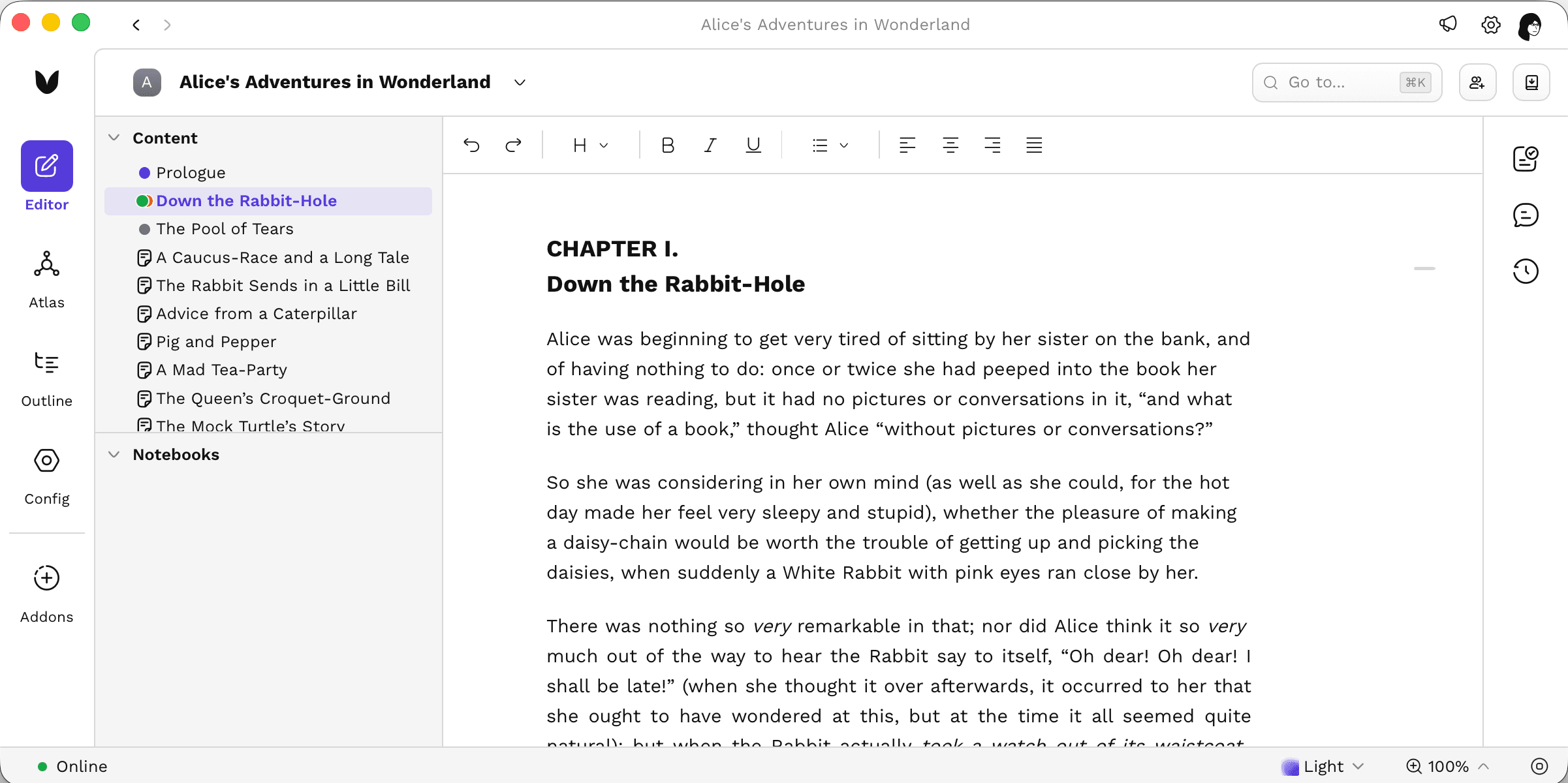
Task: Go back with the navigation arrow
Action: (x=136, y=25)
